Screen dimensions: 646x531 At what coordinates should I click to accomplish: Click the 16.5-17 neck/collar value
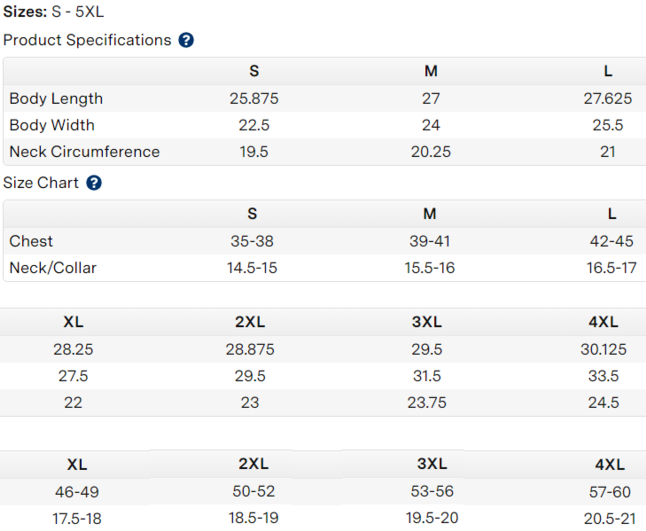(x=611, y=268)
